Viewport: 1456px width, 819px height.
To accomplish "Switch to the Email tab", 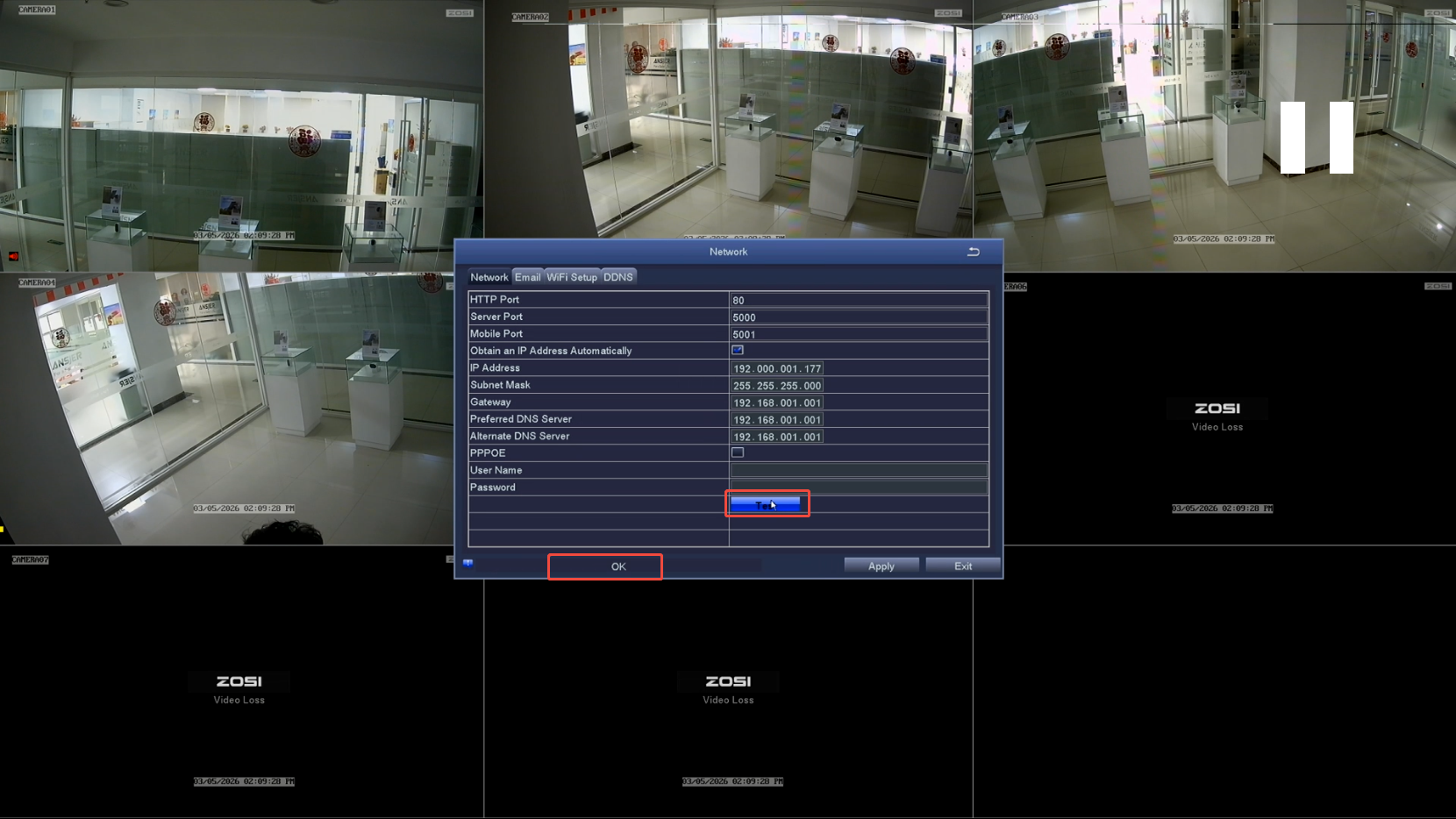I will click(x=527, y=277).
